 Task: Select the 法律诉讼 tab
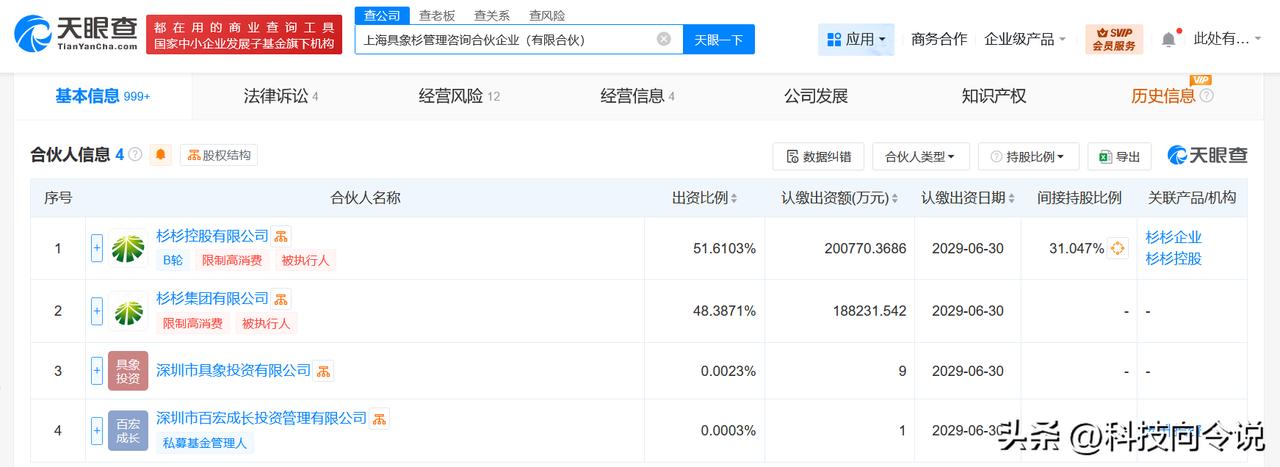pos(281,96)
